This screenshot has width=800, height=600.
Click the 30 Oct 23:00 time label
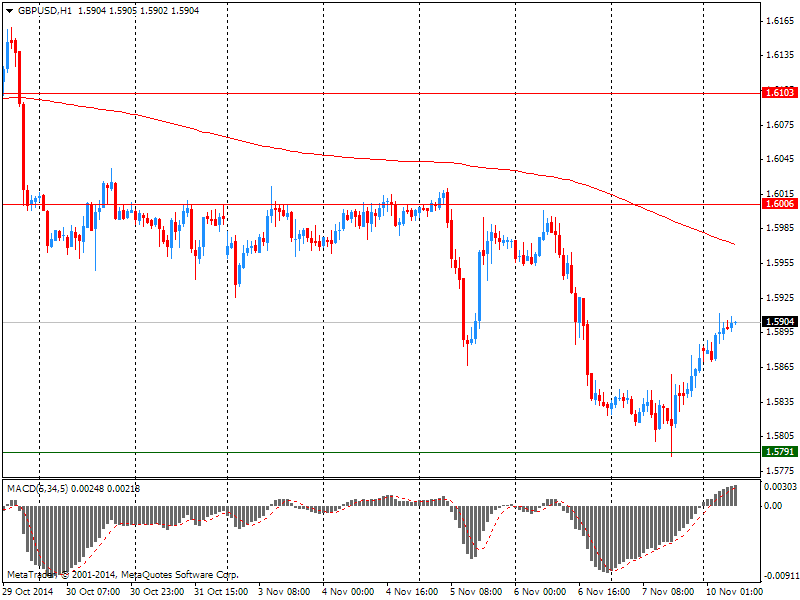pos(157,591)
